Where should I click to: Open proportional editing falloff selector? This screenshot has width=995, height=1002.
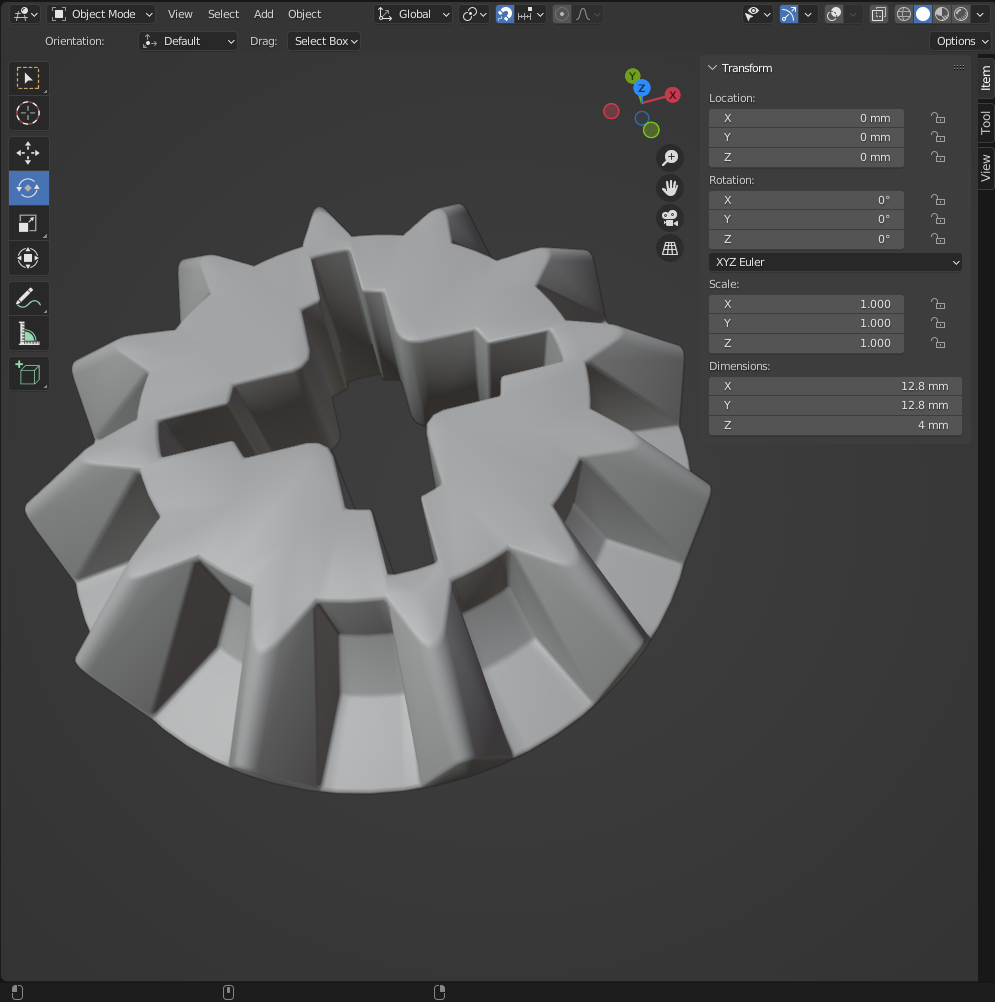click(x=587, y=14)
